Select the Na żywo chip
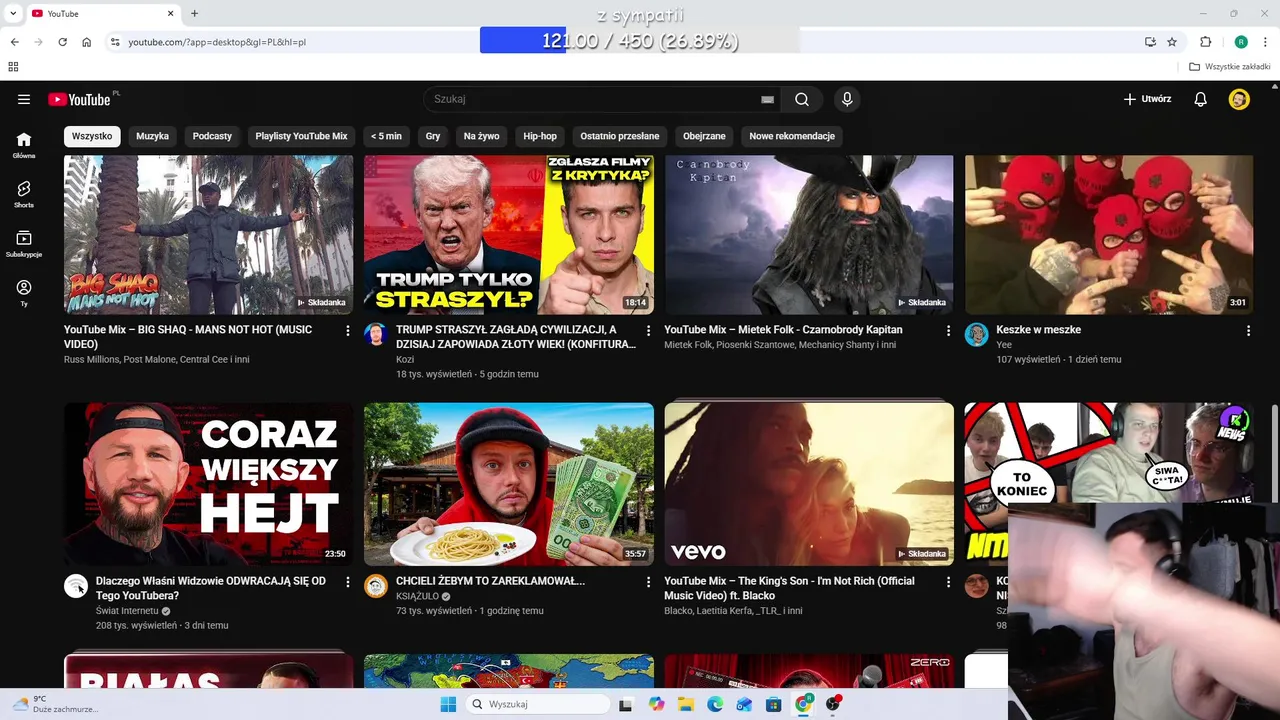 [481, 136]
